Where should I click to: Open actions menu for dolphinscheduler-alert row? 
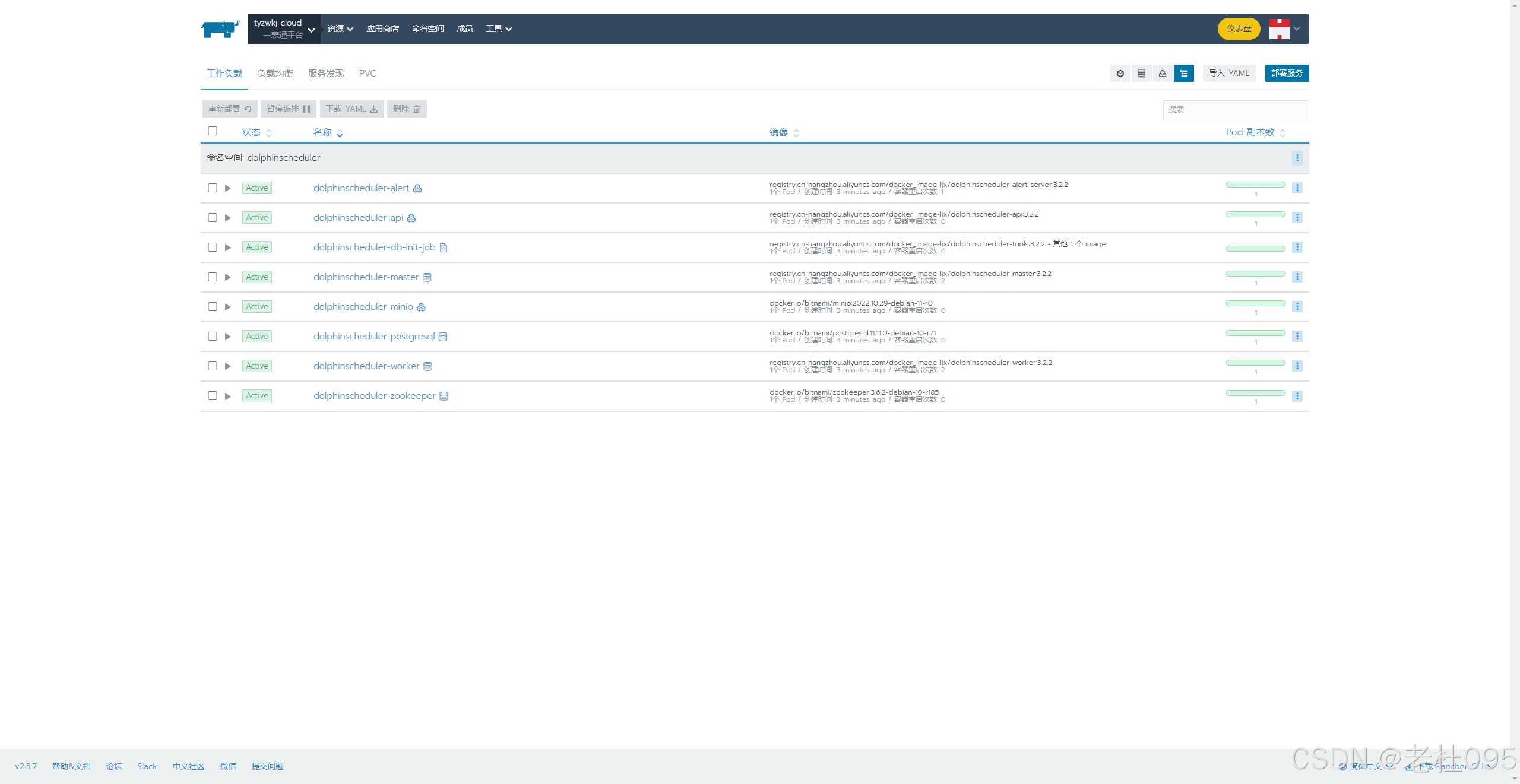coord(1297,188)
